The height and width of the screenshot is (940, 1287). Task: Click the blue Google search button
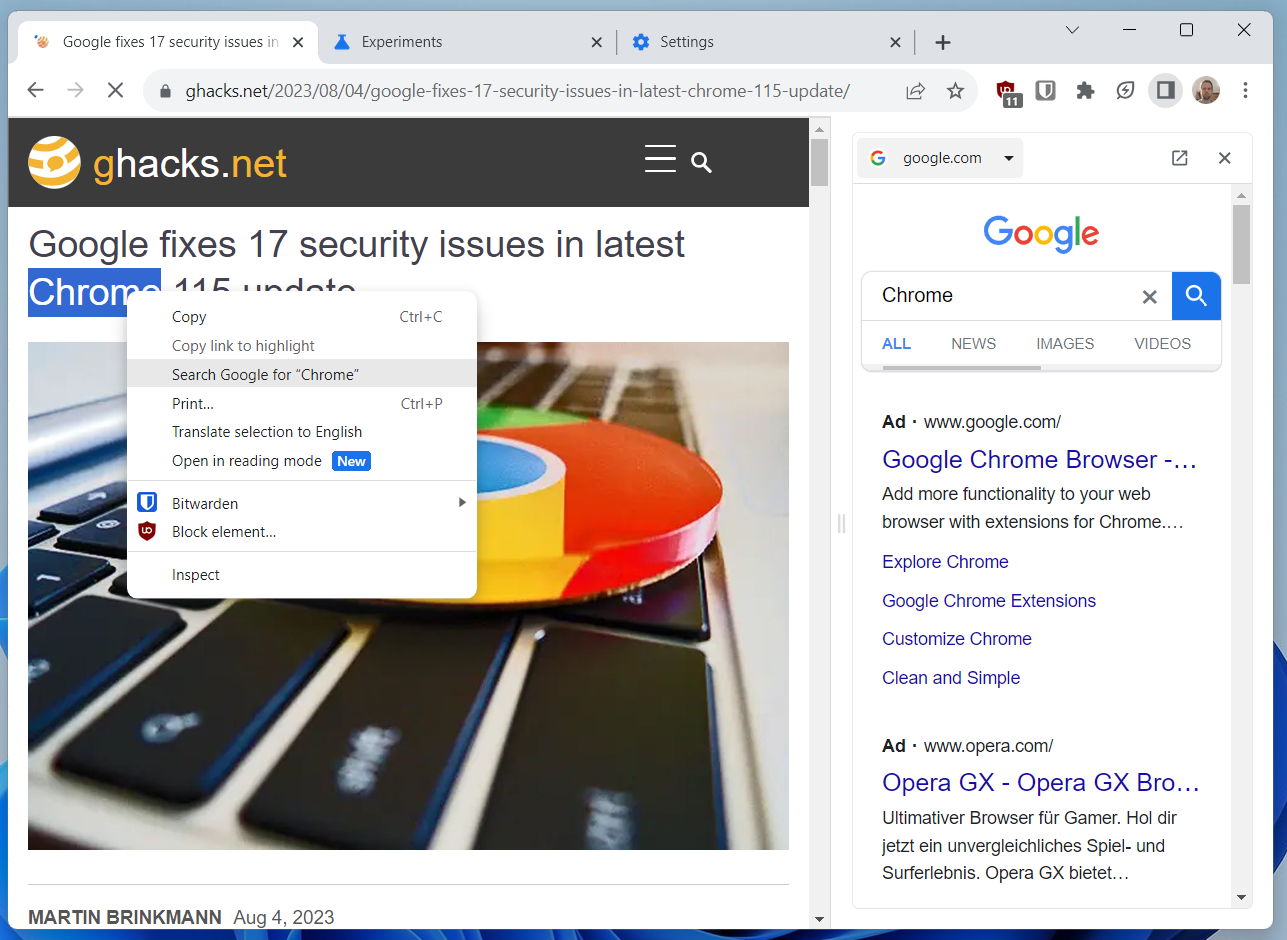point(1196,296)
